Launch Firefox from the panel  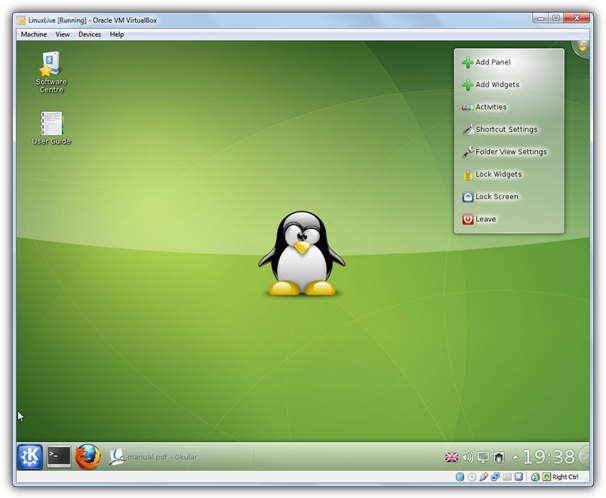click(88, 457)
